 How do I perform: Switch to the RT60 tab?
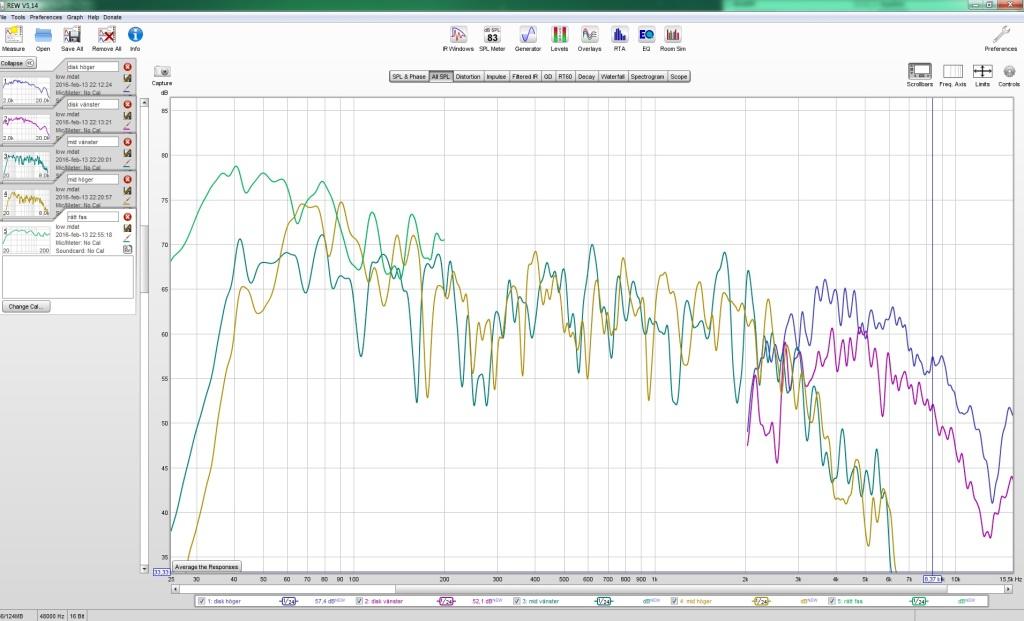565,76
